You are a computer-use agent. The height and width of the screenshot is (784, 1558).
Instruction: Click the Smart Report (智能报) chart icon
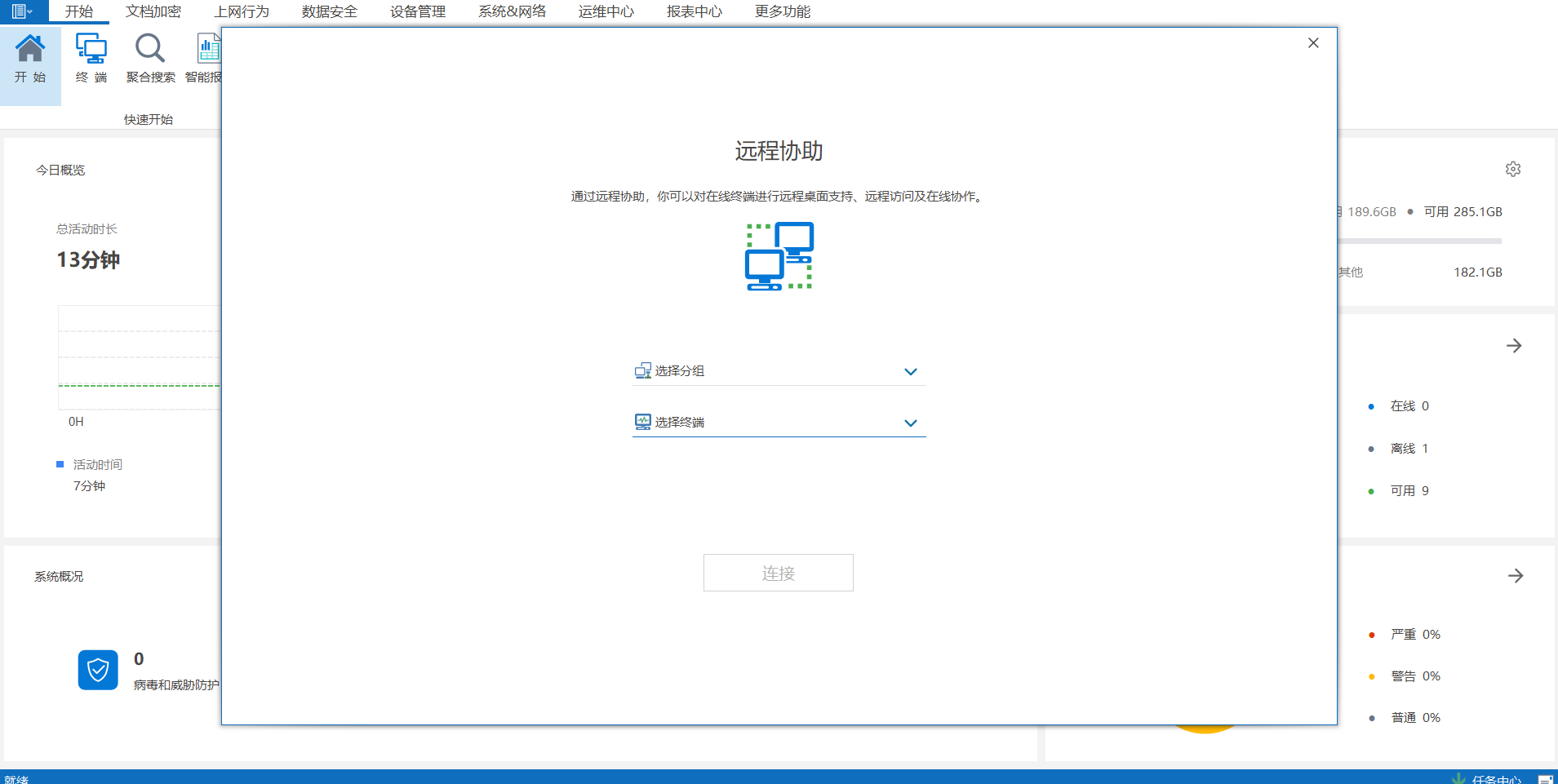pos(209,51)
